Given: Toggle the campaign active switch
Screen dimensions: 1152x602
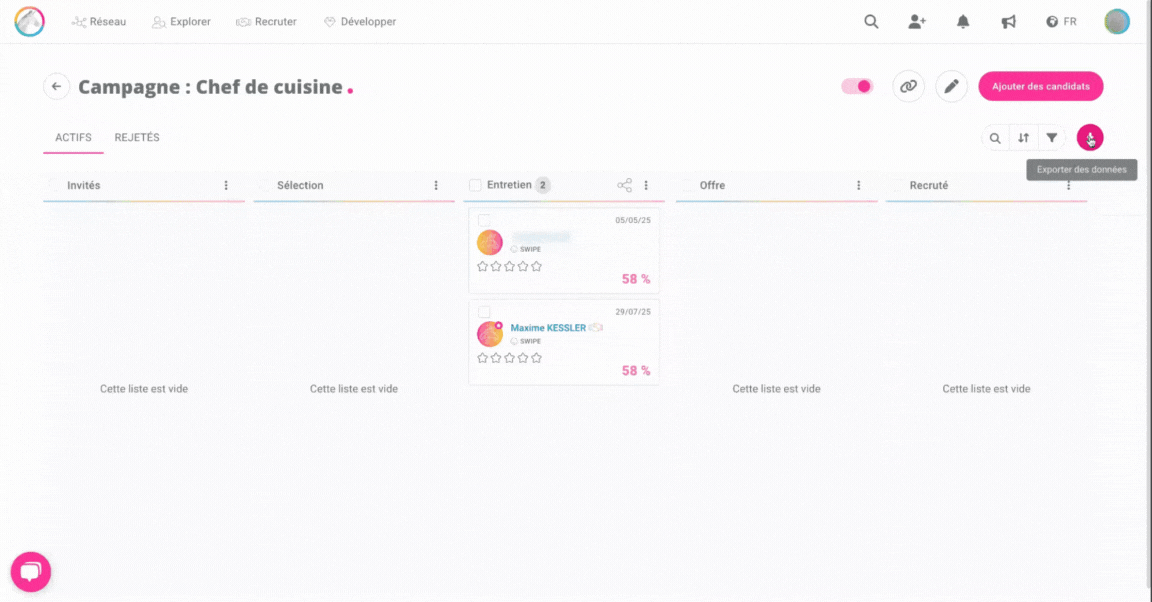Looking at the screenshot, I should pyautogui.click(x=857, y=87).
